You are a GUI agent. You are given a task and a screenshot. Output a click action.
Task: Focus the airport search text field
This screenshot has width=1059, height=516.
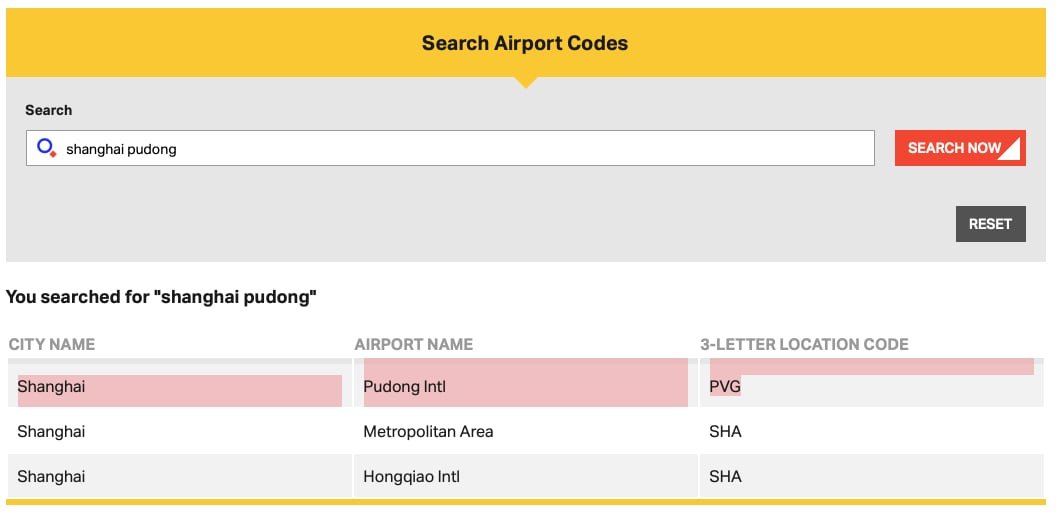click(x=460, y=149)
